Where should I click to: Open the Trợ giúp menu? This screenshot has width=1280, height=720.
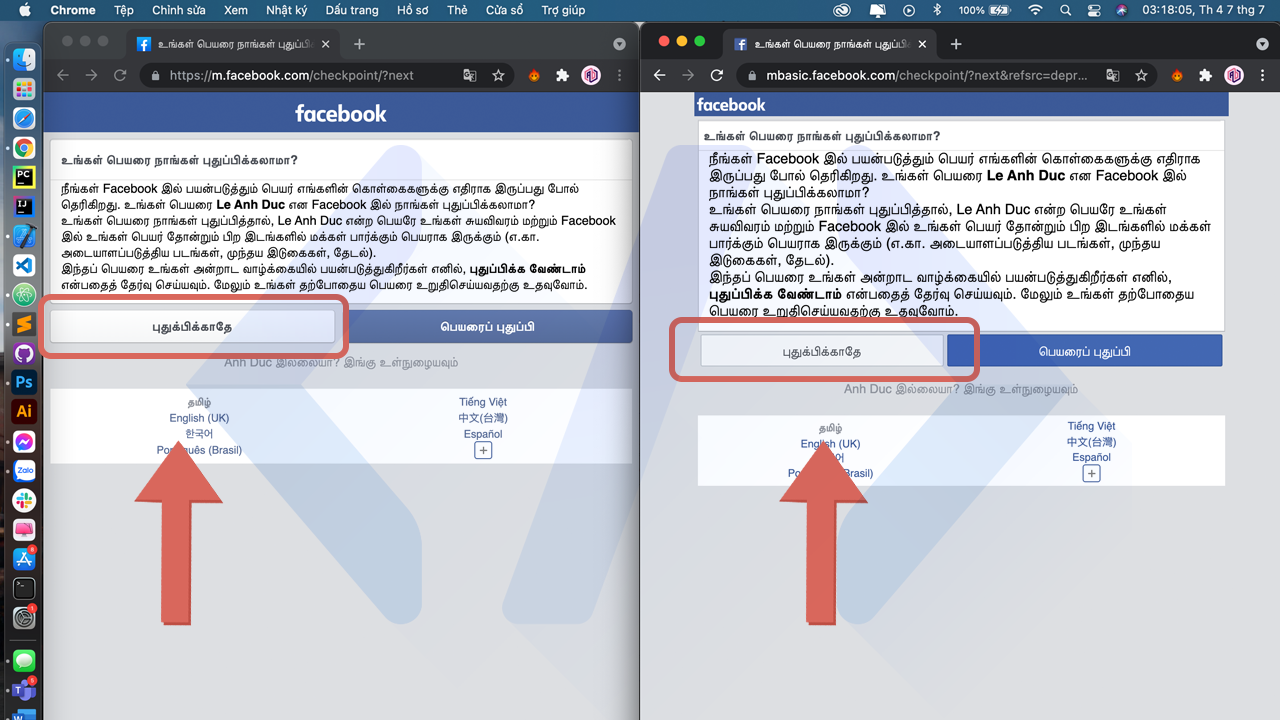564,10
